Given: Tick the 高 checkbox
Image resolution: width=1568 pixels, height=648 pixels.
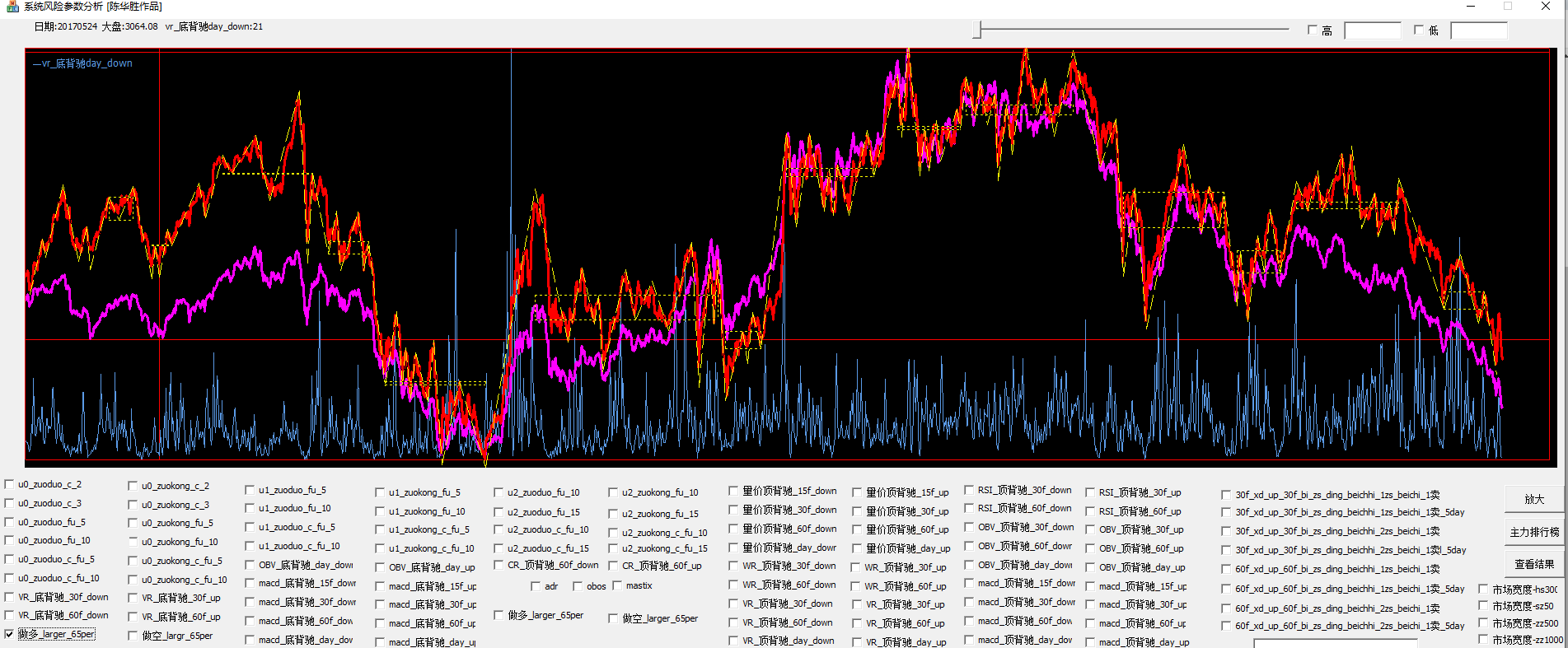Looking at the screenshot, I should point(1313,30).
